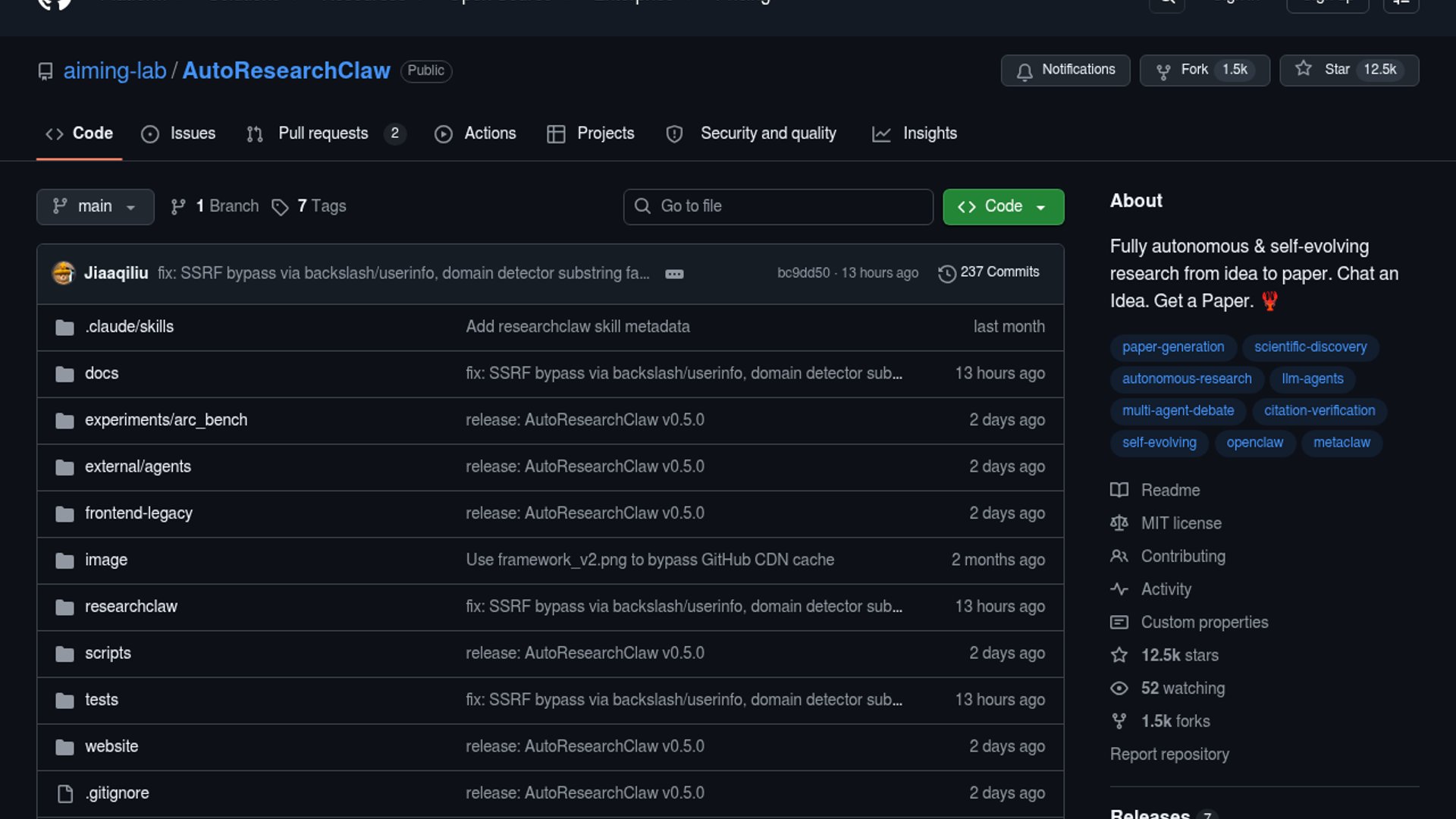Viewport: 1456px width, 819px height.
Task: Open commit hash bc9dd50
Action: tap(803, 273)
